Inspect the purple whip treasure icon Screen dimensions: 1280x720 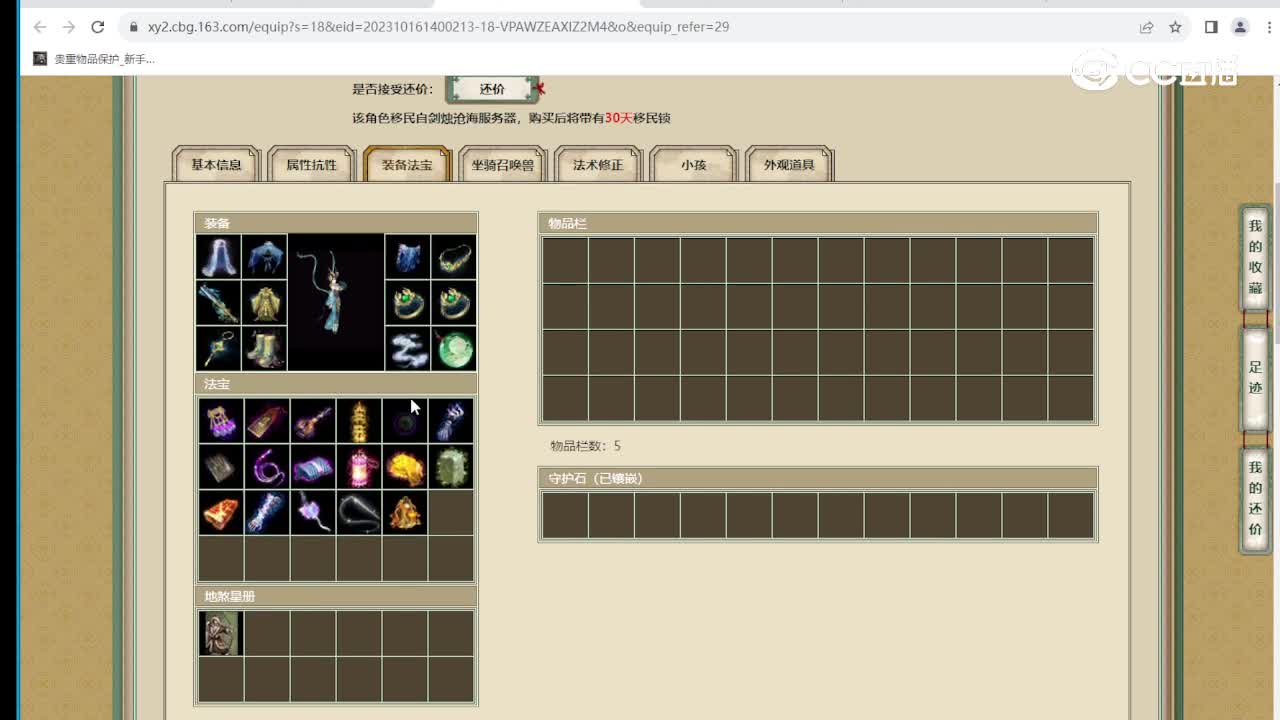(267, 467)
